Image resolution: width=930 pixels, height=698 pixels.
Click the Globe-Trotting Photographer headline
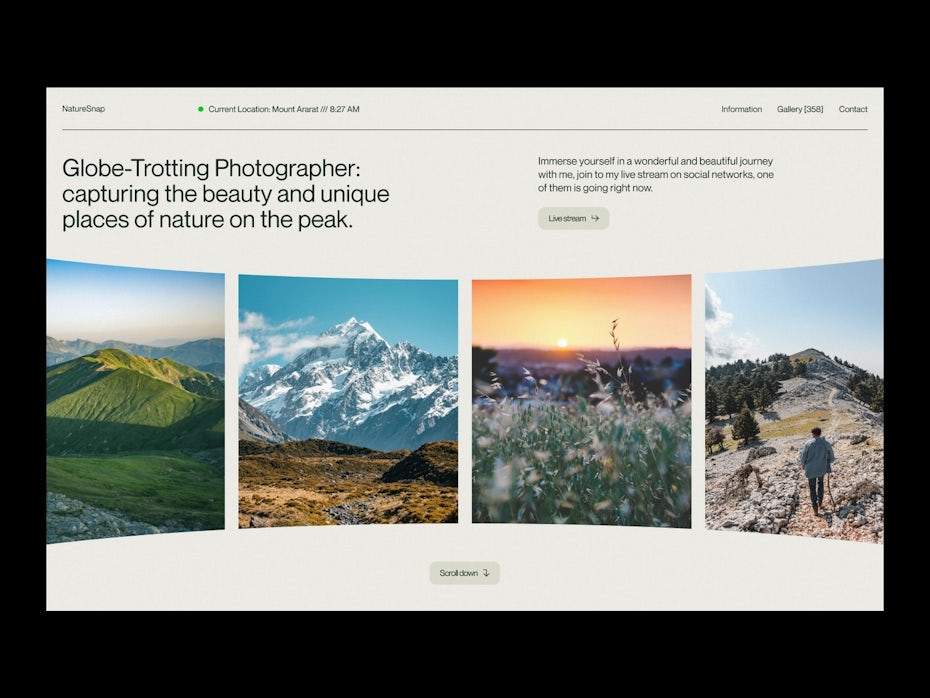pyautogui.click(x=226, y=194)
